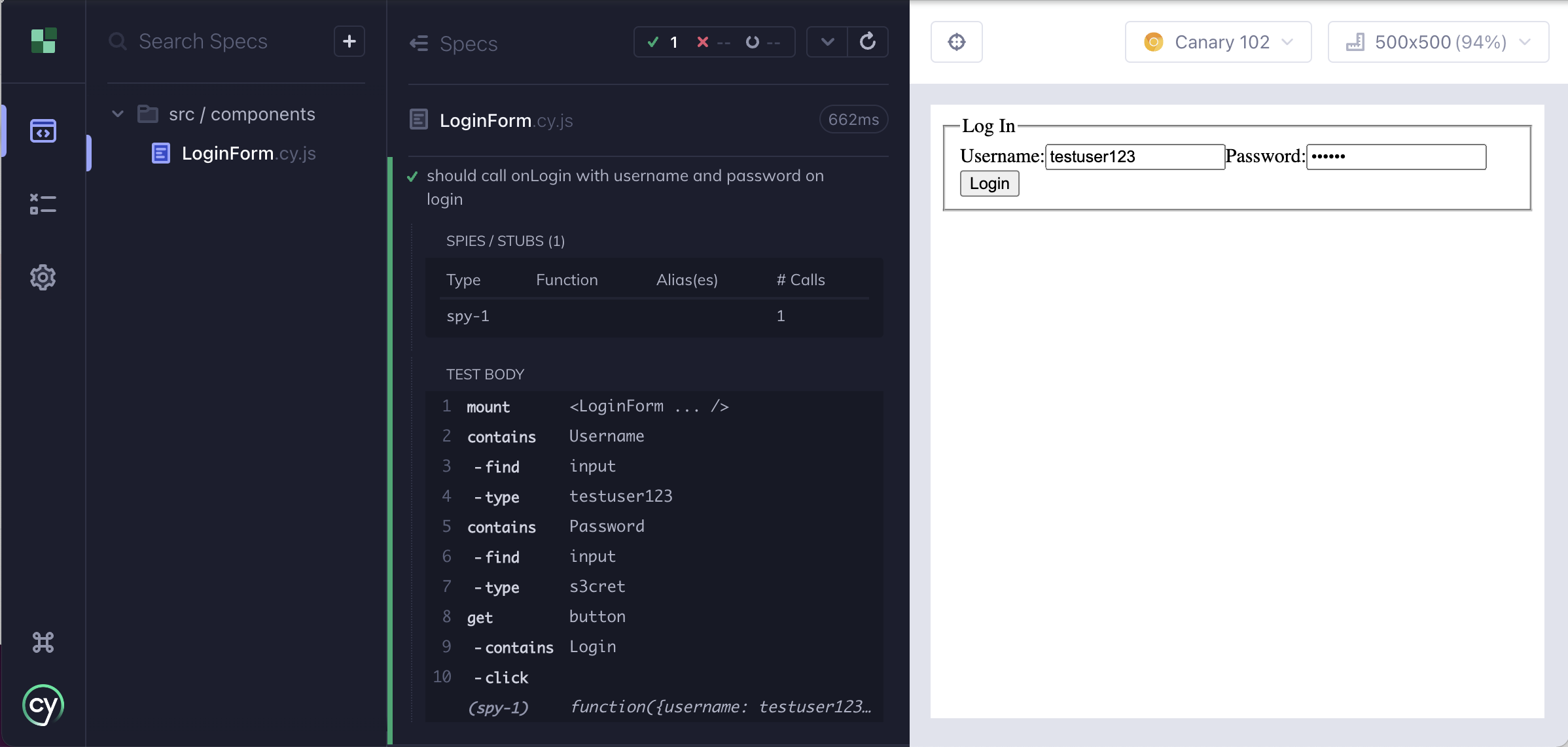Open Settings gear in sidebar
1568x747 pixels.
43,277
